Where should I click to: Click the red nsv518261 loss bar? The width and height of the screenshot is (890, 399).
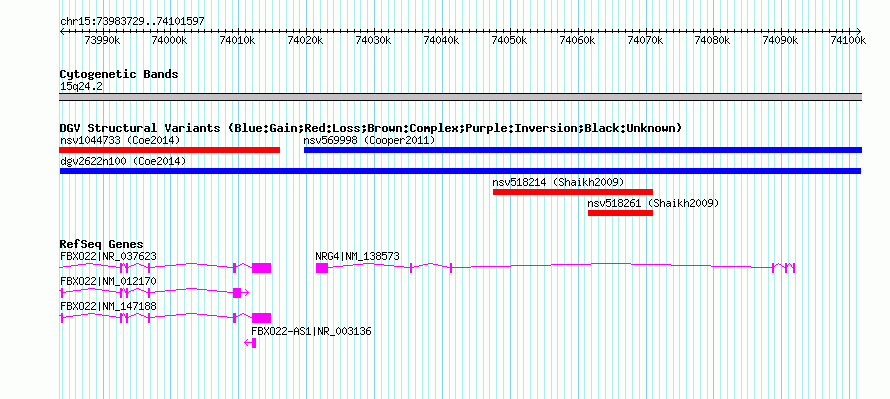pos(620,213)
